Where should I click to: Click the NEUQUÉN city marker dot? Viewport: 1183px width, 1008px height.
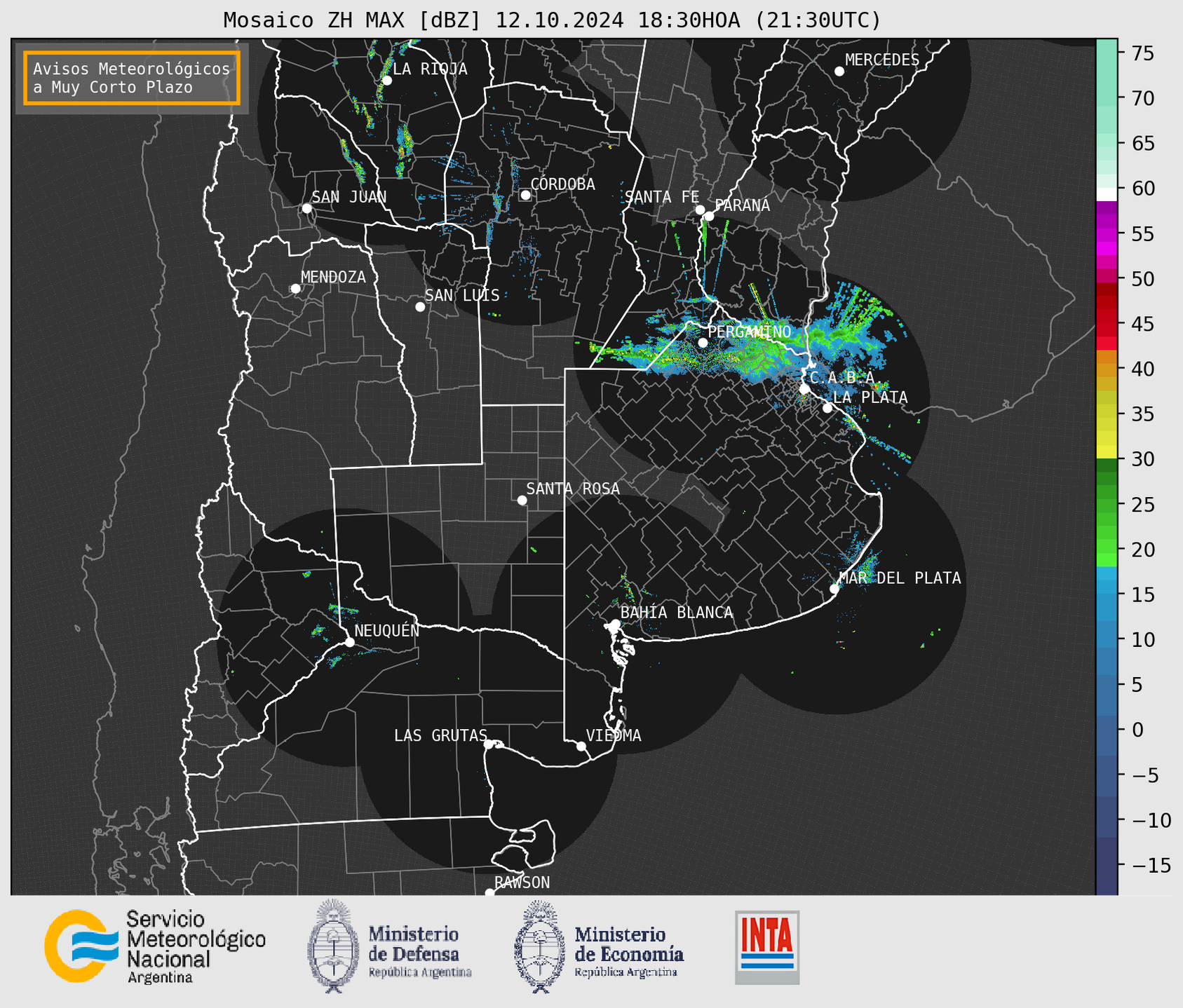(349, 642)
